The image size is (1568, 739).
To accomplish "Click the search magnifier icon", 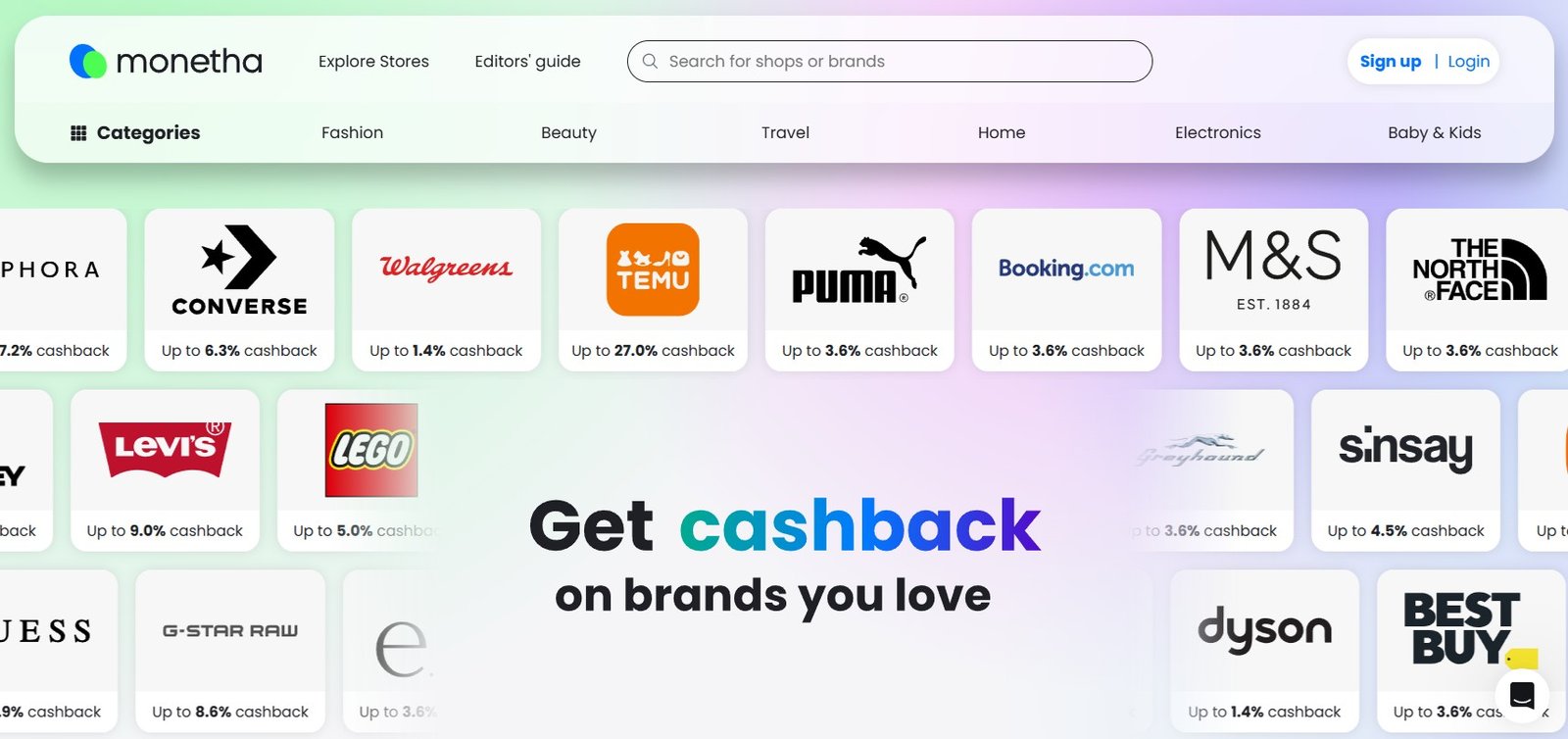I will click(650, 61).
